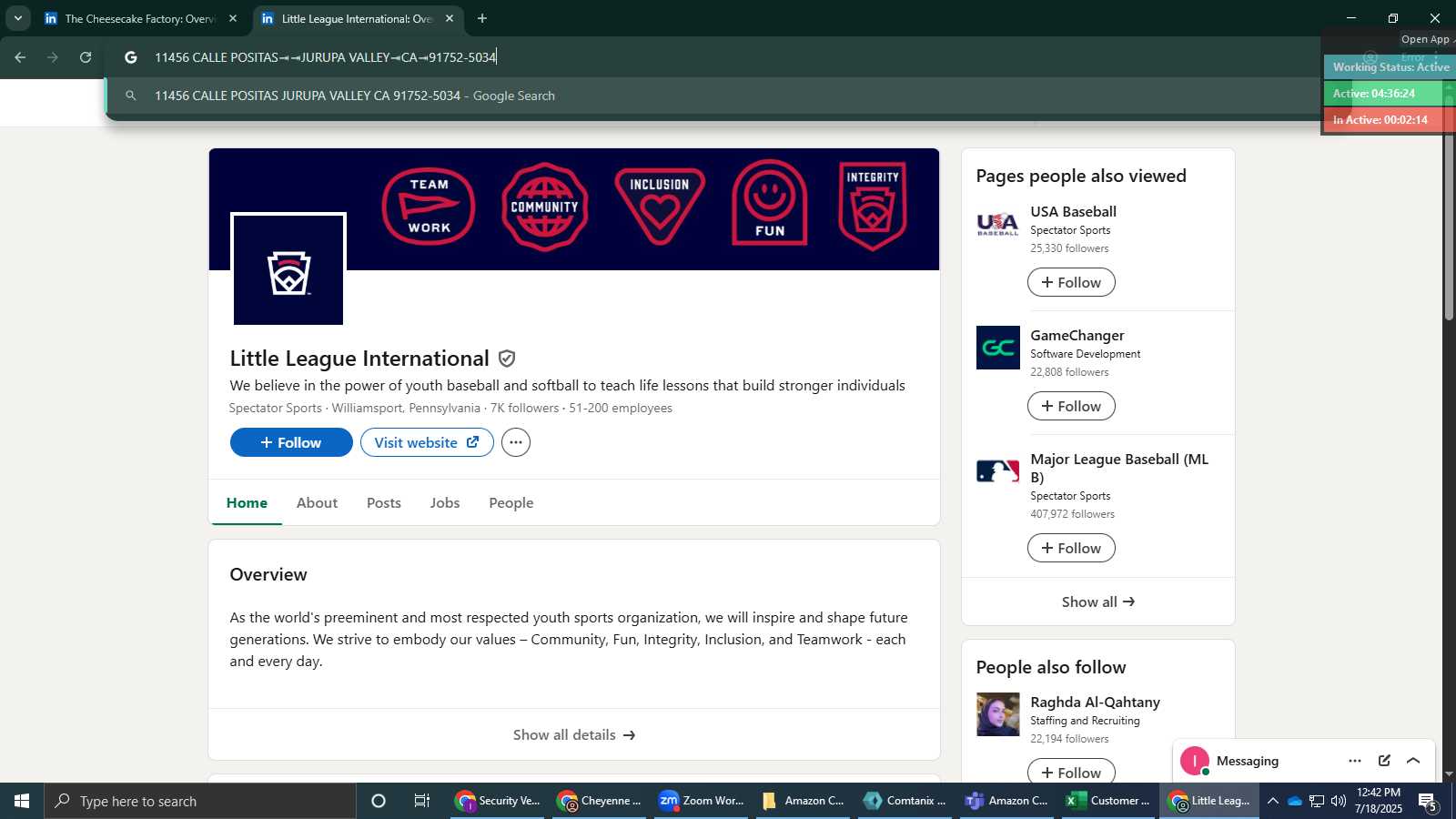Click the Community badge in the banner

coord(544,207)
